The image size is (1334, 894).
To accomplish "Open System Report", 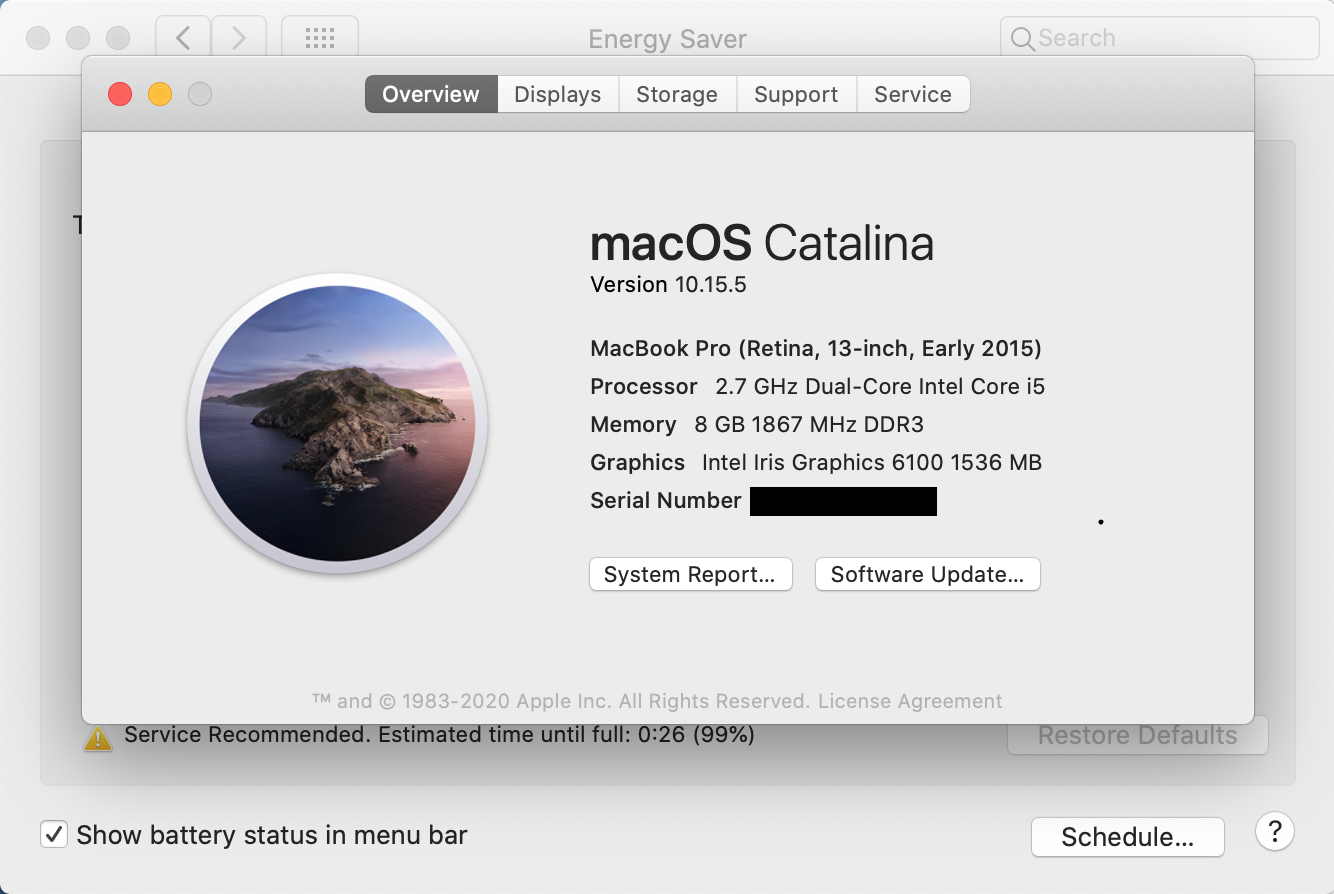I will click(691, 574).
